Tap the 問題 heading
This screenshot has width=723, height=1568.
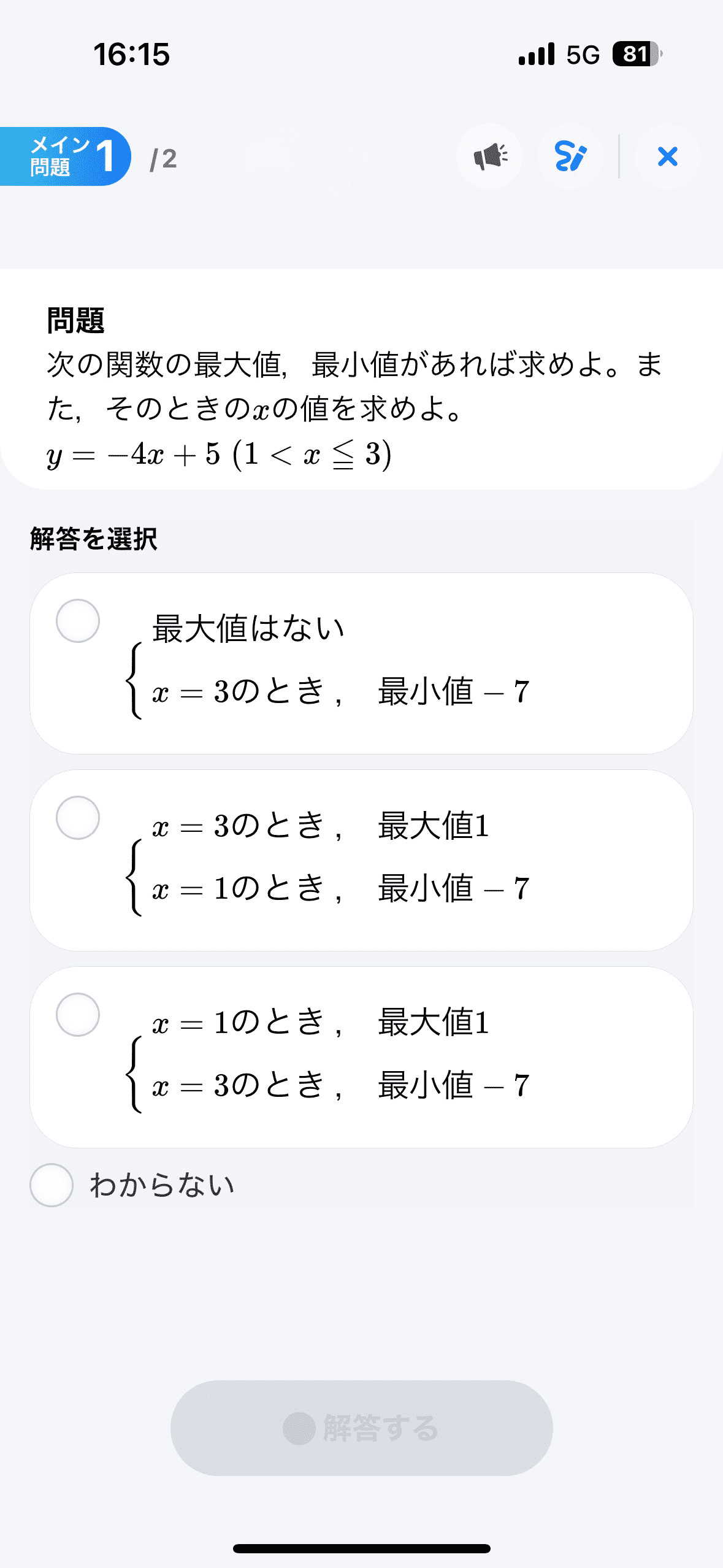75,320
